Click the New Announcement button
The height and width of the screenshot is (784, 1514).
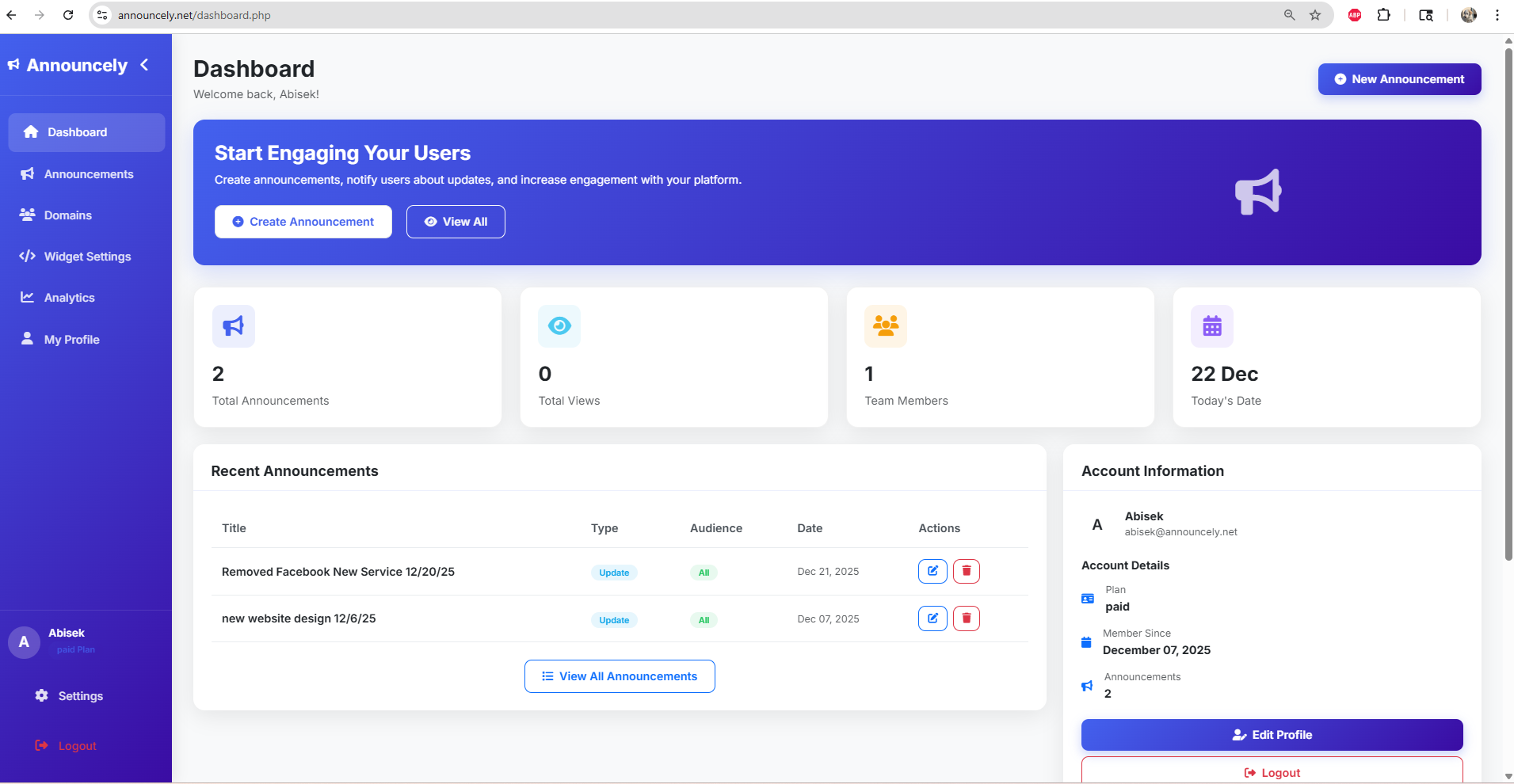coord(1399,79)
